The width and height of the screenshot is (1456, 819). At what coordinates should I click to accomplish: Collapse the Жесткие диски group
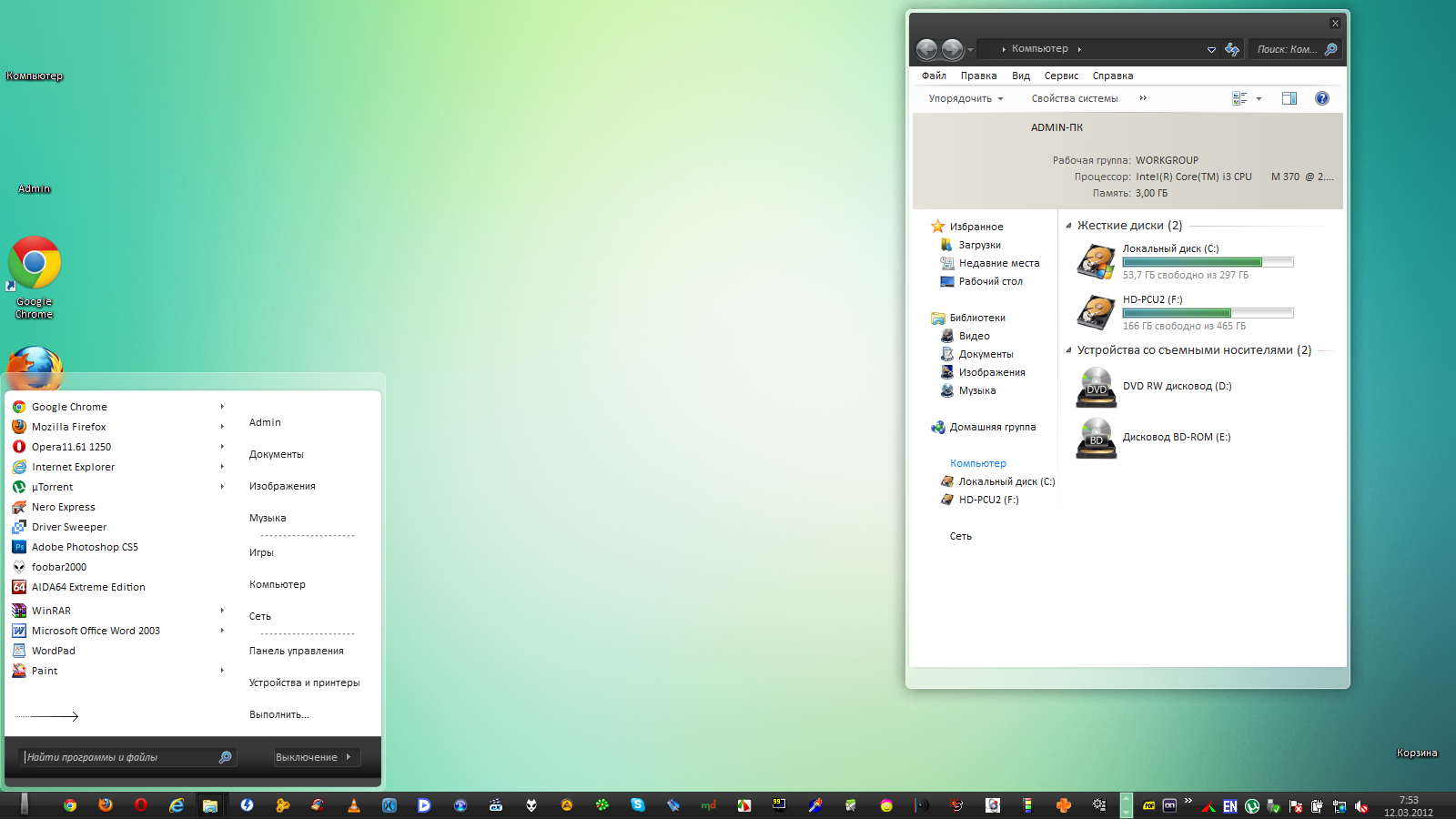pyautogui.click(x=1068, y=226)
